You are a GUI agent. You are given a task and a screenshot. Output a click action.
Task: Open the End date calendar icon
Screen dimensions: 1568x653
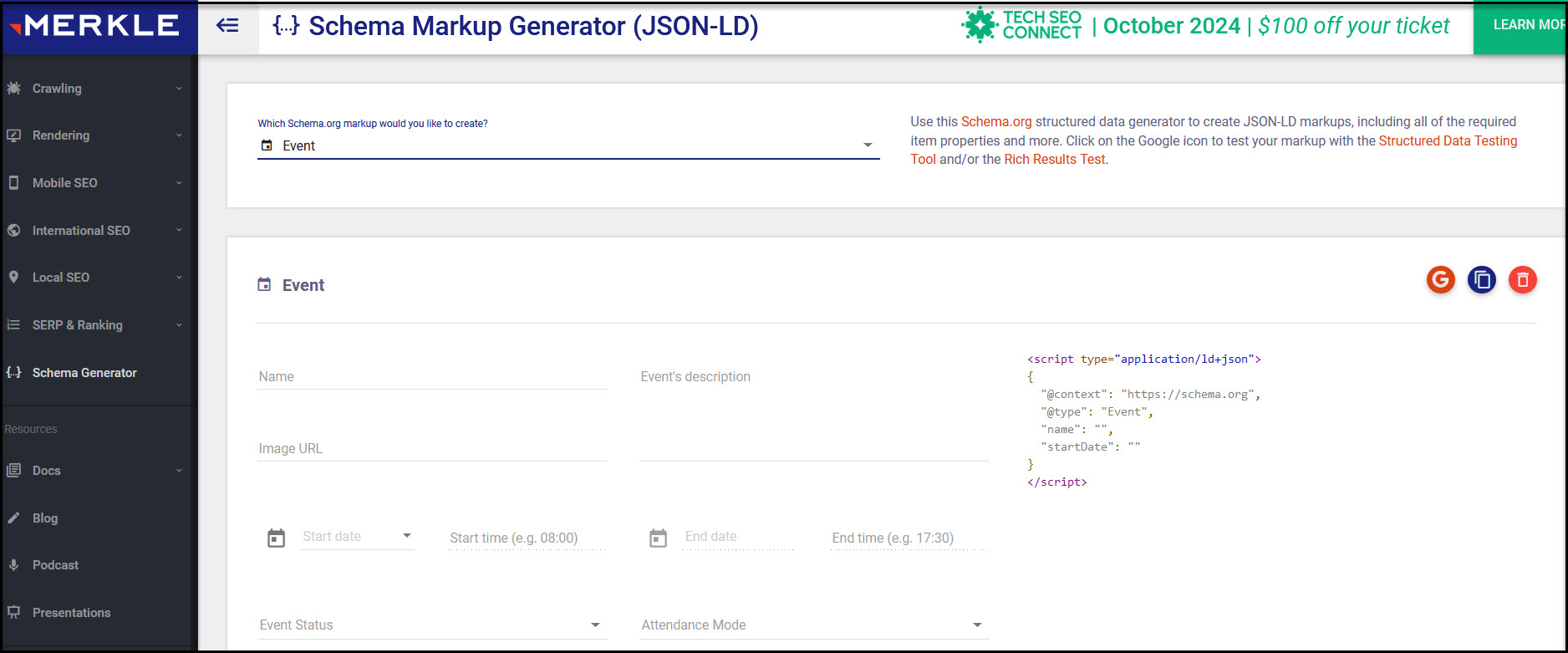(x=659, y=538)
